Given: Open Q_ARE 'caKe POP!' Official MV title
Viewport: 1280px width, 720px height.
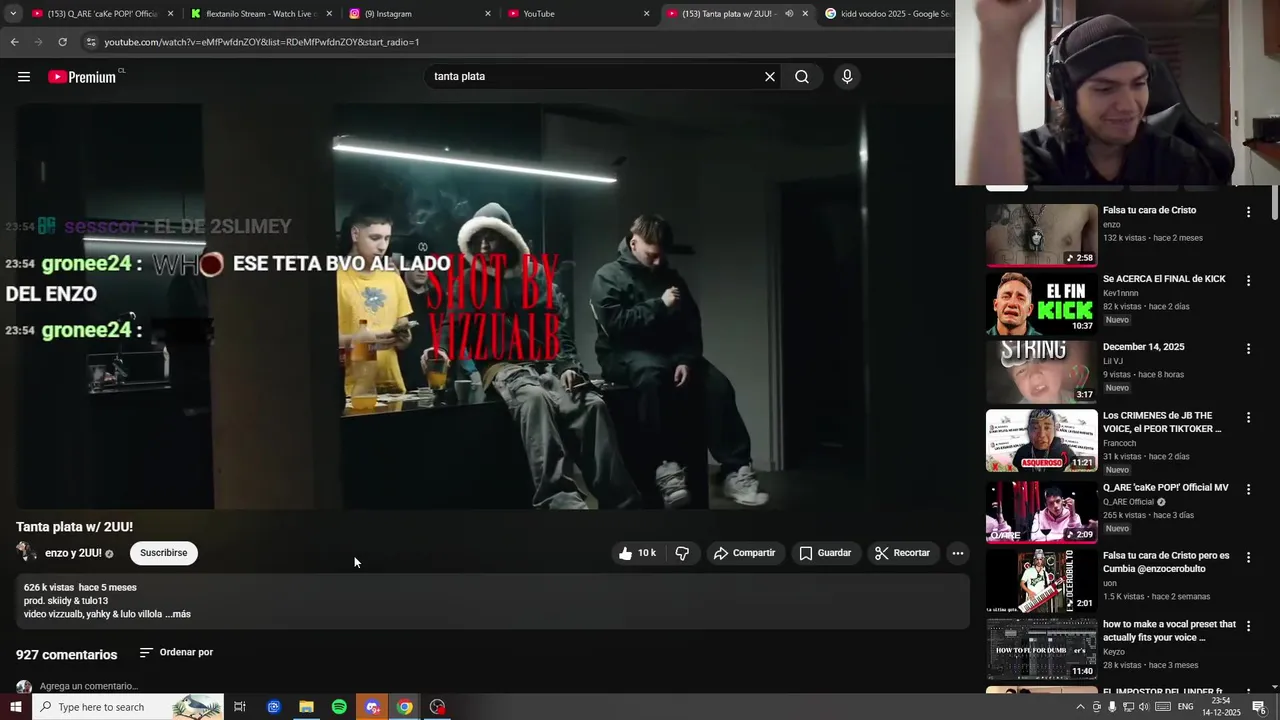Looking at the screenshot, I should 1166,488.
